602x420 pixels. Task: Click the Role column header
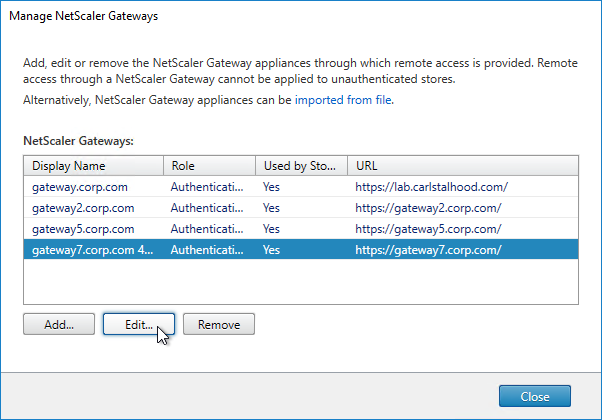pyautogui.click(x=209, y=165)
